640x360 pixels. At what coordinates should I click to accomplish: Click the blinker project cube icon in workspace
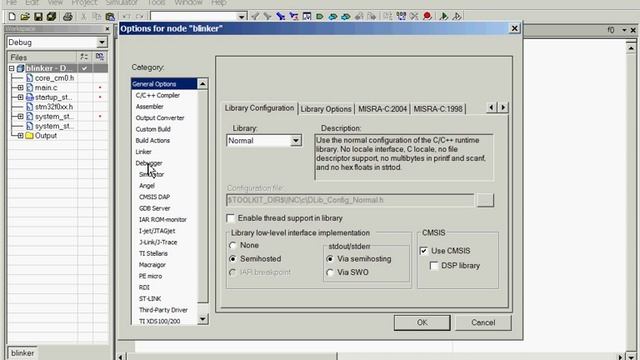20,68
